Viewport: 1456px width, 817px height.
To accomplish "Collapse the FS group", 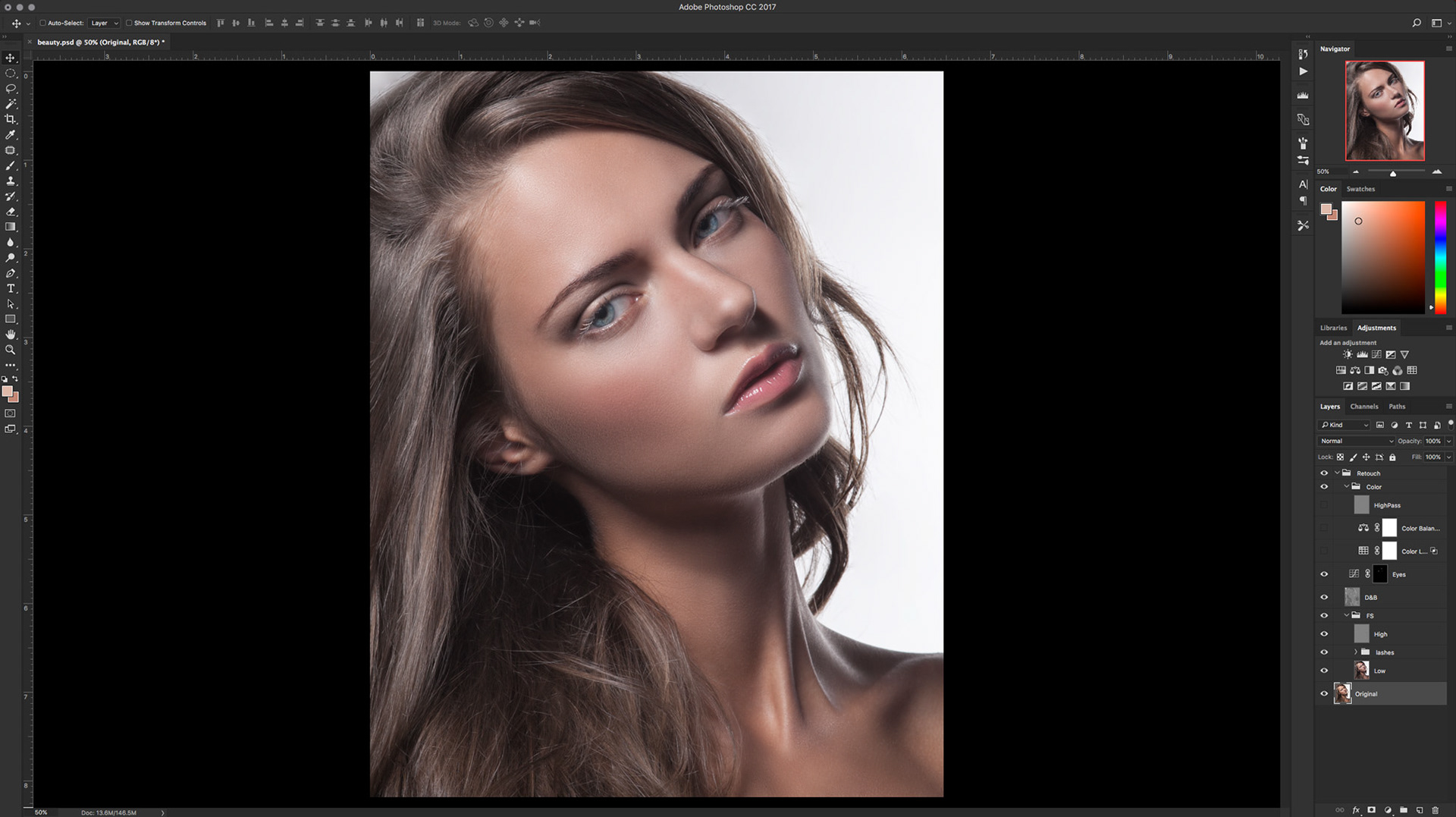I will [1347, 615].
